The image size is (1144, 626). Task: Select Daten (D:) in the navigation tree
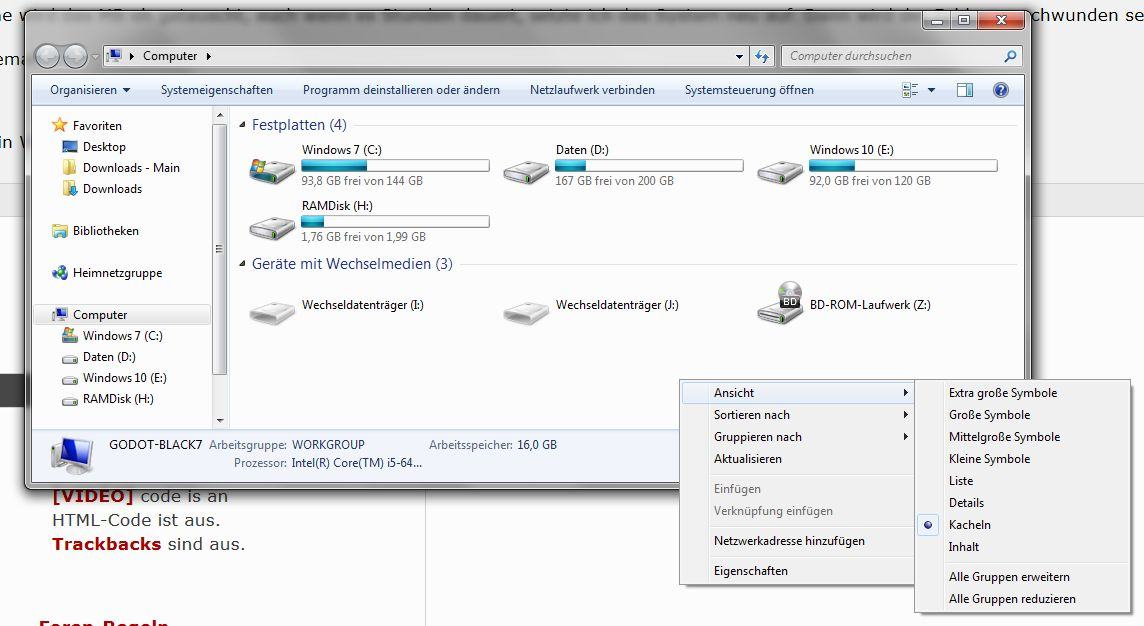point(109,357)
